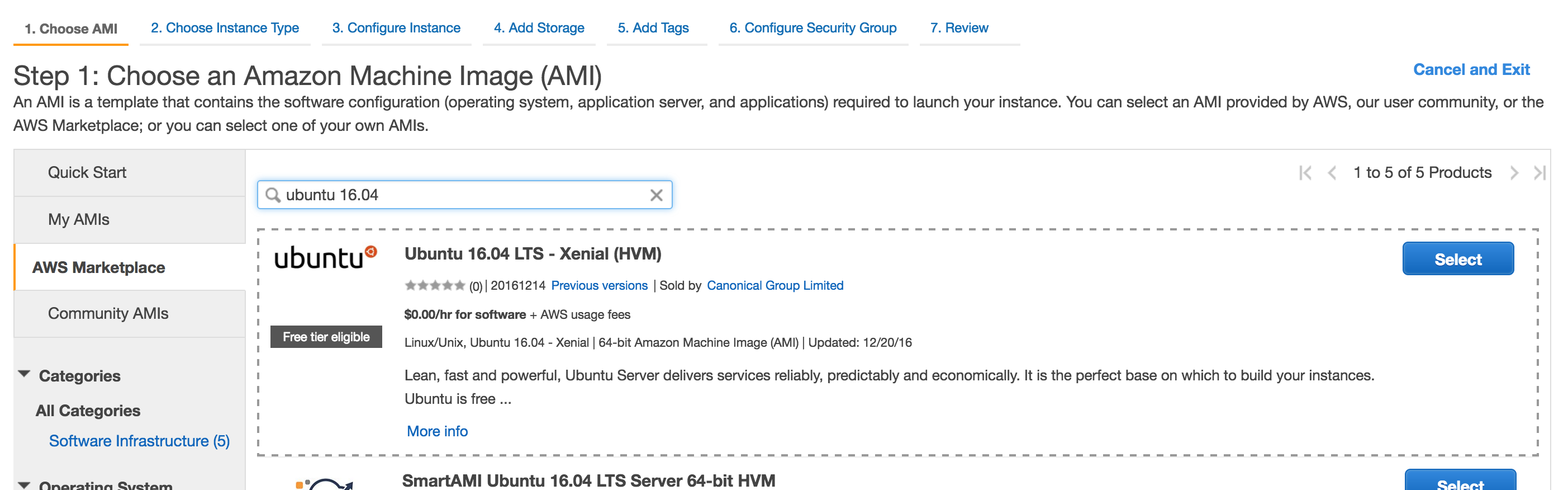The image size is (1568, 490).
Task: Open the Choose AMI tab
Action: 70,29
